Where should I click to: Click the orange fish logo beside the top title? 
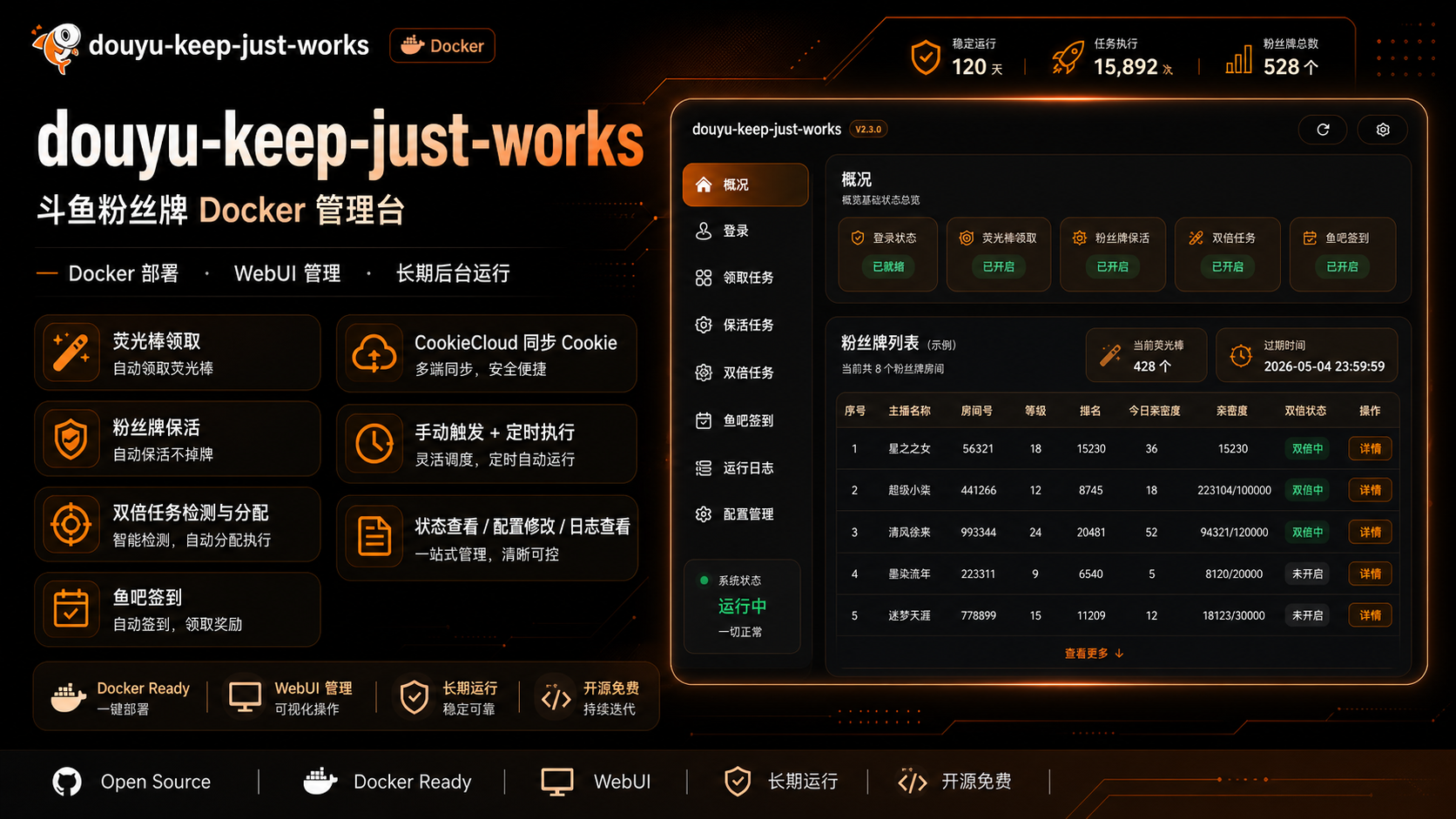[57, 47]
